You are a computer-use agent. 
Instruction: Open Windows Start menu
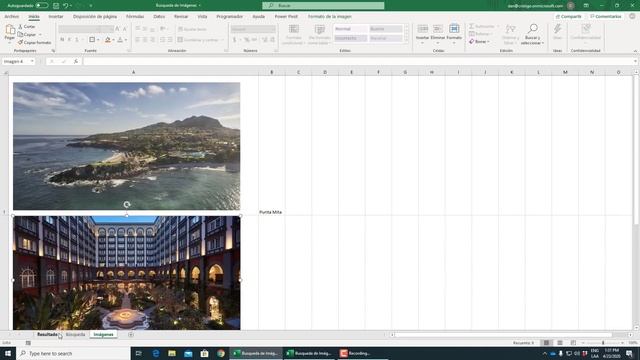8,353
